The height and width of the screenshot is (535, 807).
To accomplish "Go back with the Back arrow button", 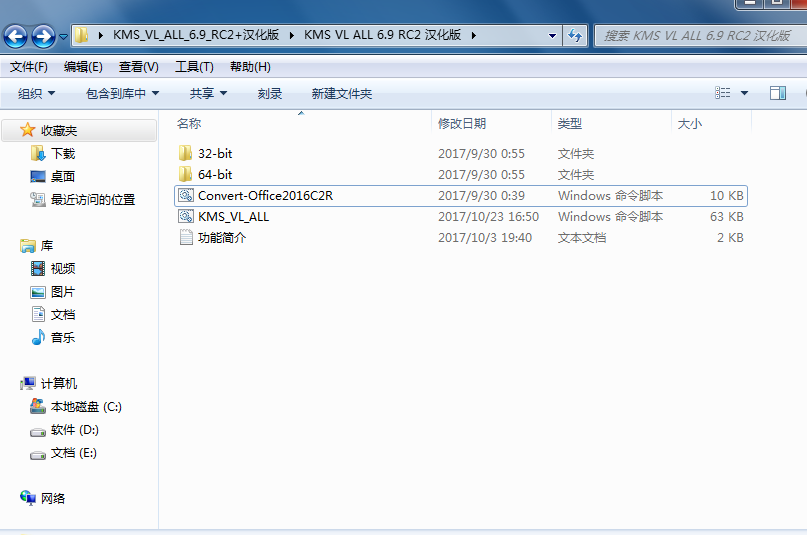I will click(x=15, y=36).
